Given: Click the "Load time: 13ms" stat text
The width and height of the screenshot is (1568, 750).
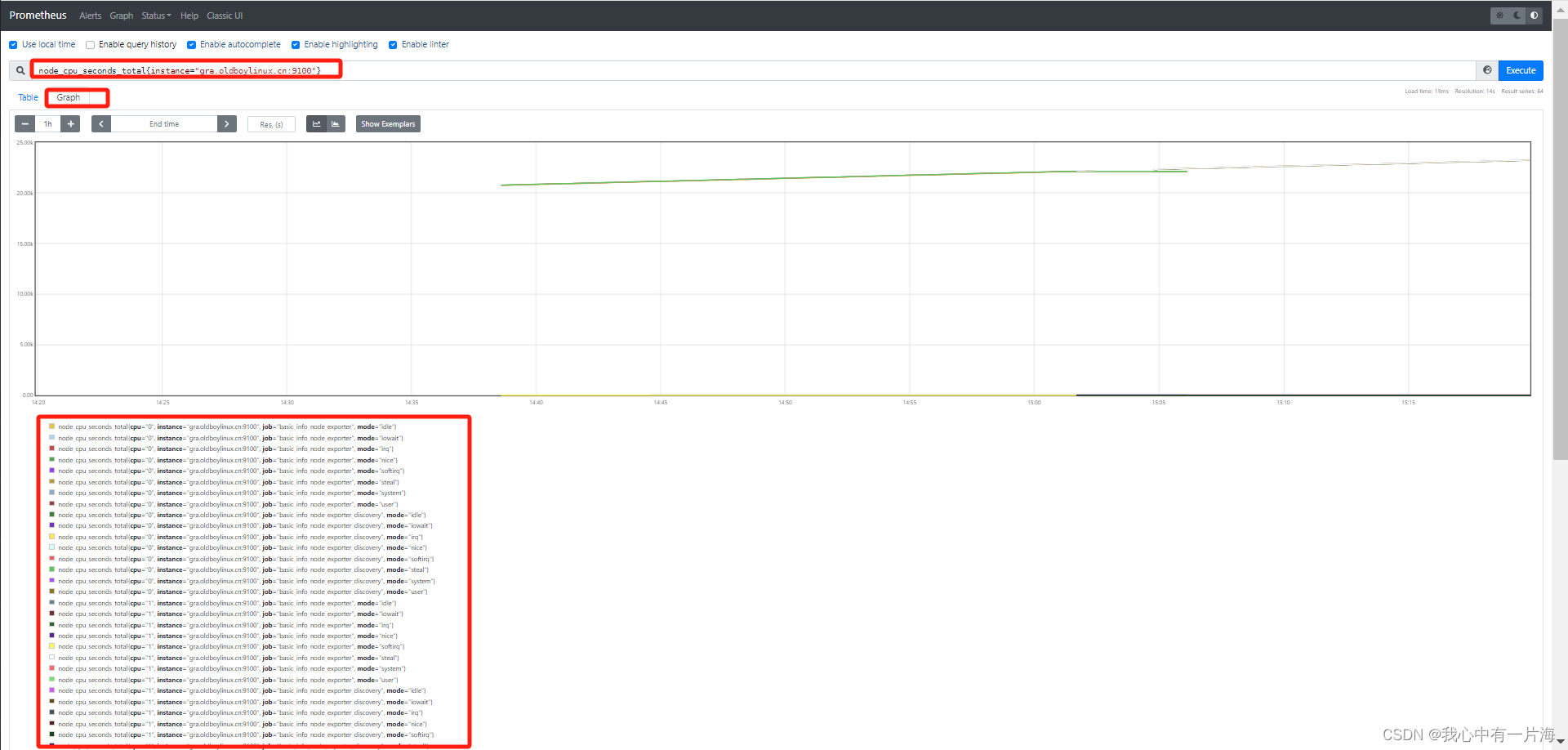Looking at the screenshot, I should coord(1427,92).
